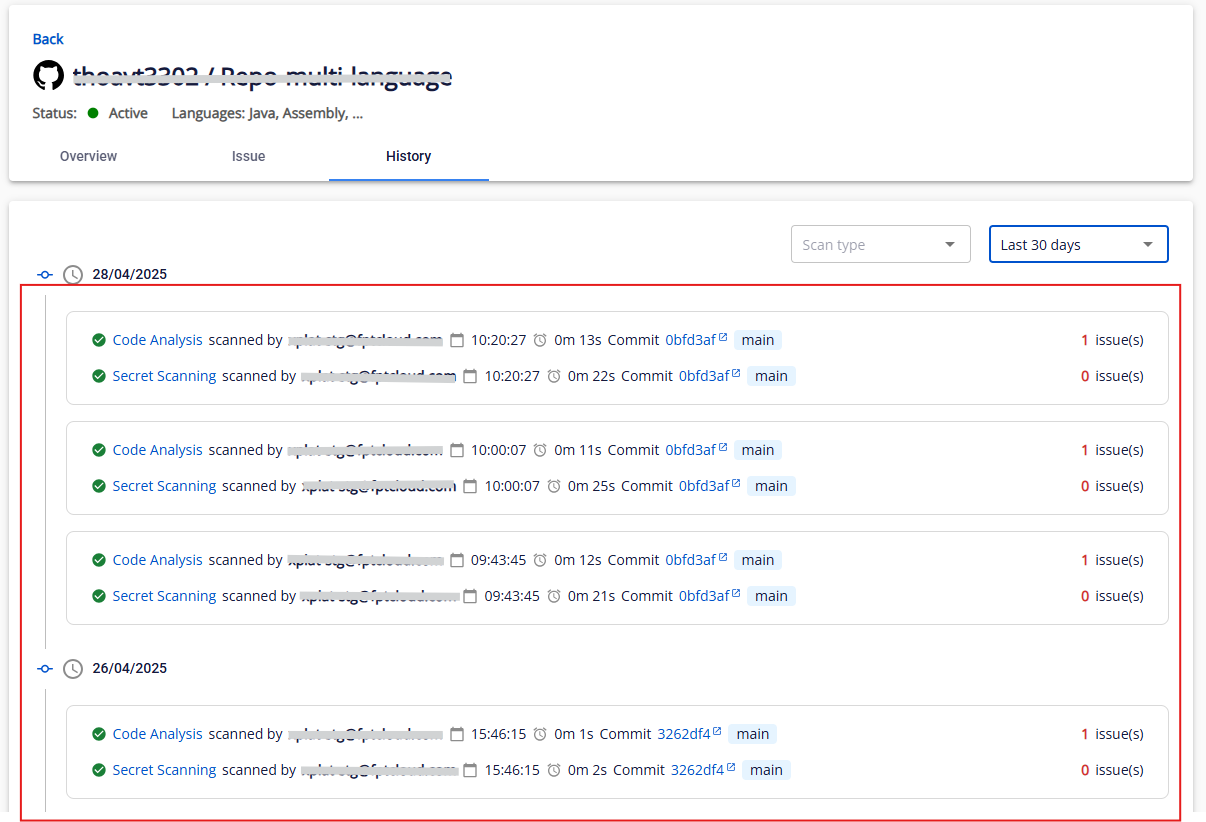The width and height of the screenshot is (1206, 822).
Task: Click the 1 issue(s) count in the 0m 1s row
Action: click(1112, 734)
